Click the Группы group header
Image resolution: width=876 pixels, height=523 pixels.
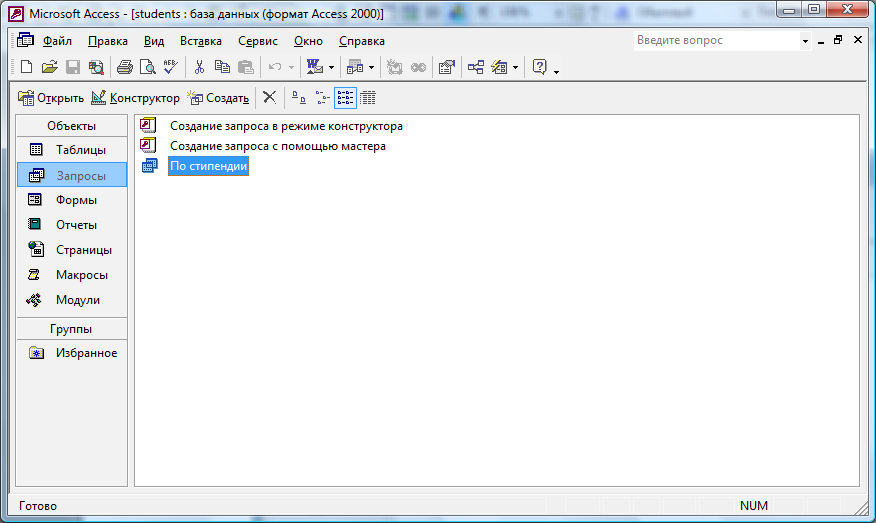(72, 329)
